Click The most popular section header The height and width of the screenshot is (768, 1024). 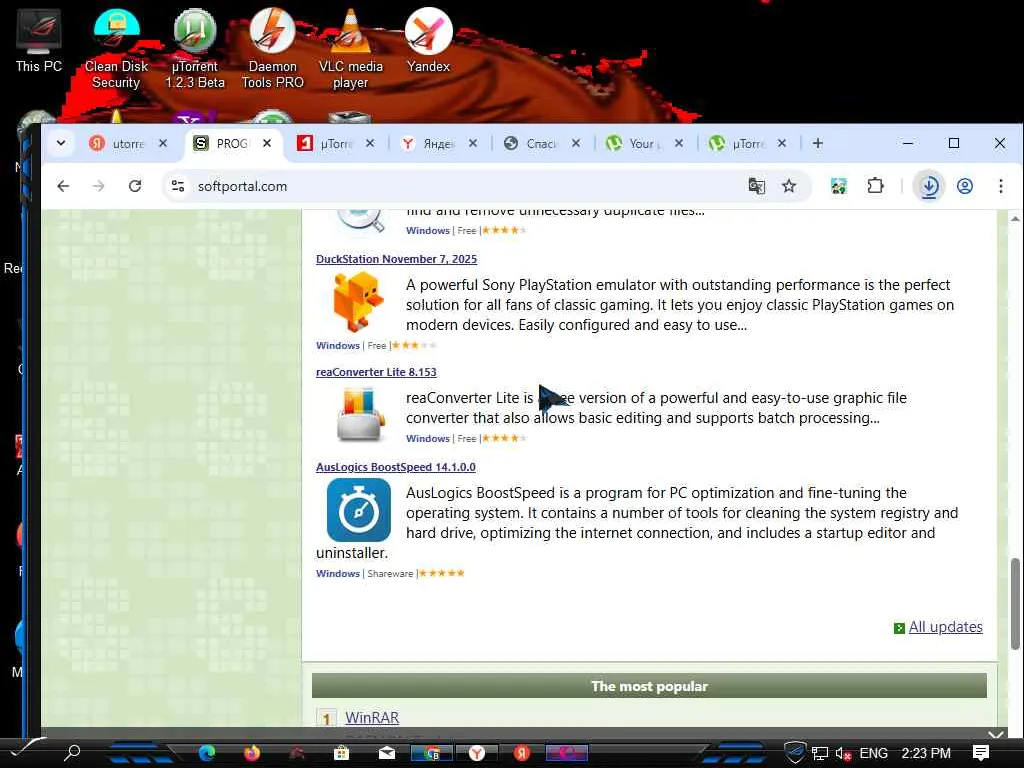click(x=649, y=686)
